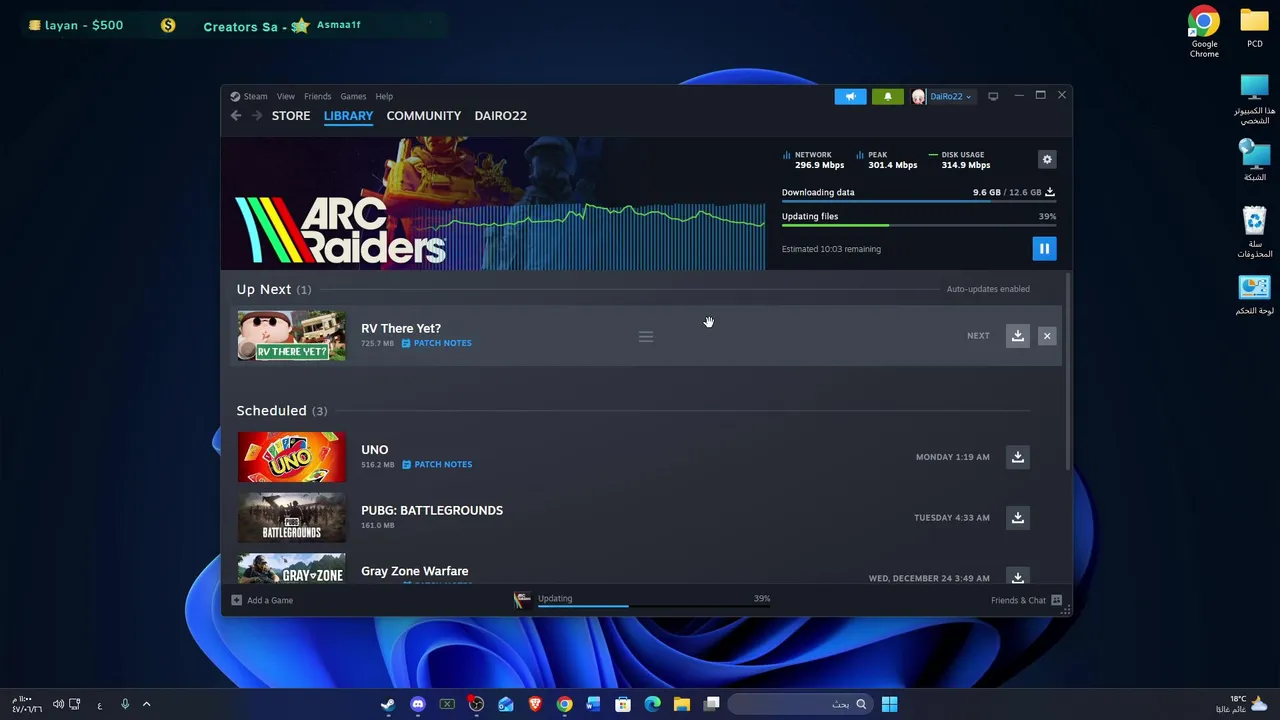Screen dimensions: 1280x720
Task: Open Gray Zone Warfare thumbnail
Action: click(x=291, y=569)
